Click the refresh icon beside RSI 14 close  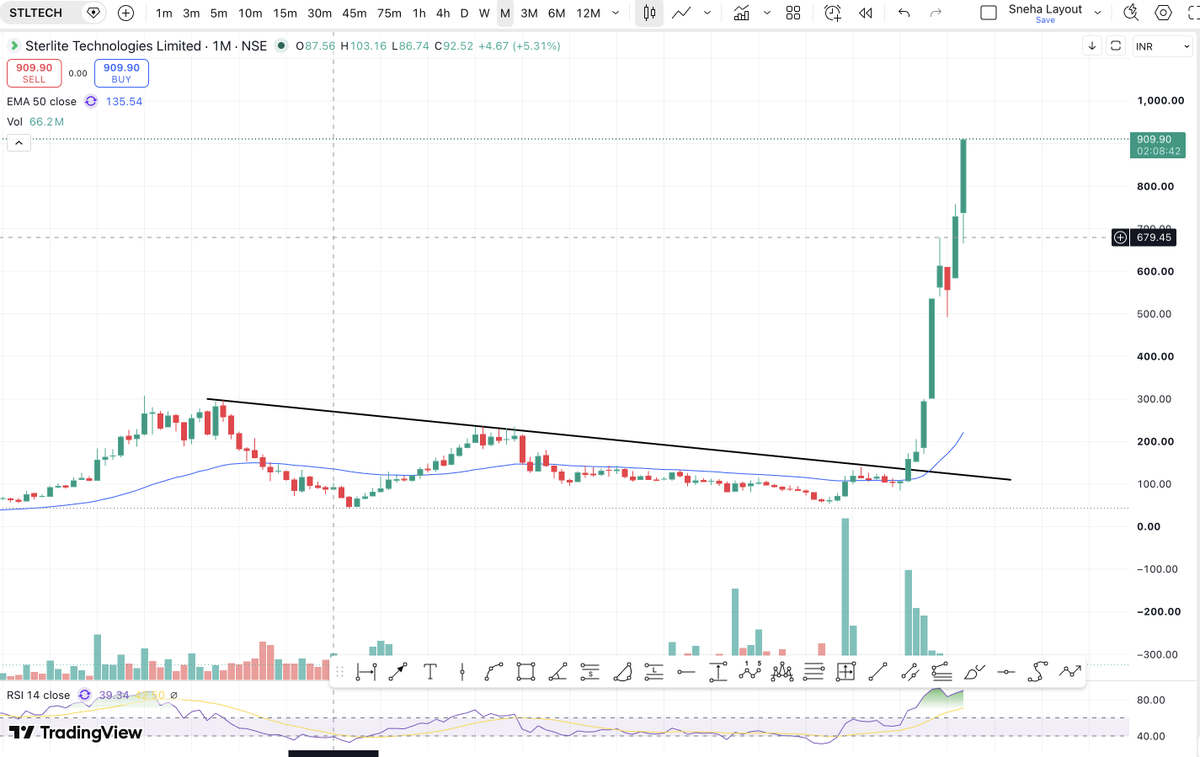[x=84, y=695]
